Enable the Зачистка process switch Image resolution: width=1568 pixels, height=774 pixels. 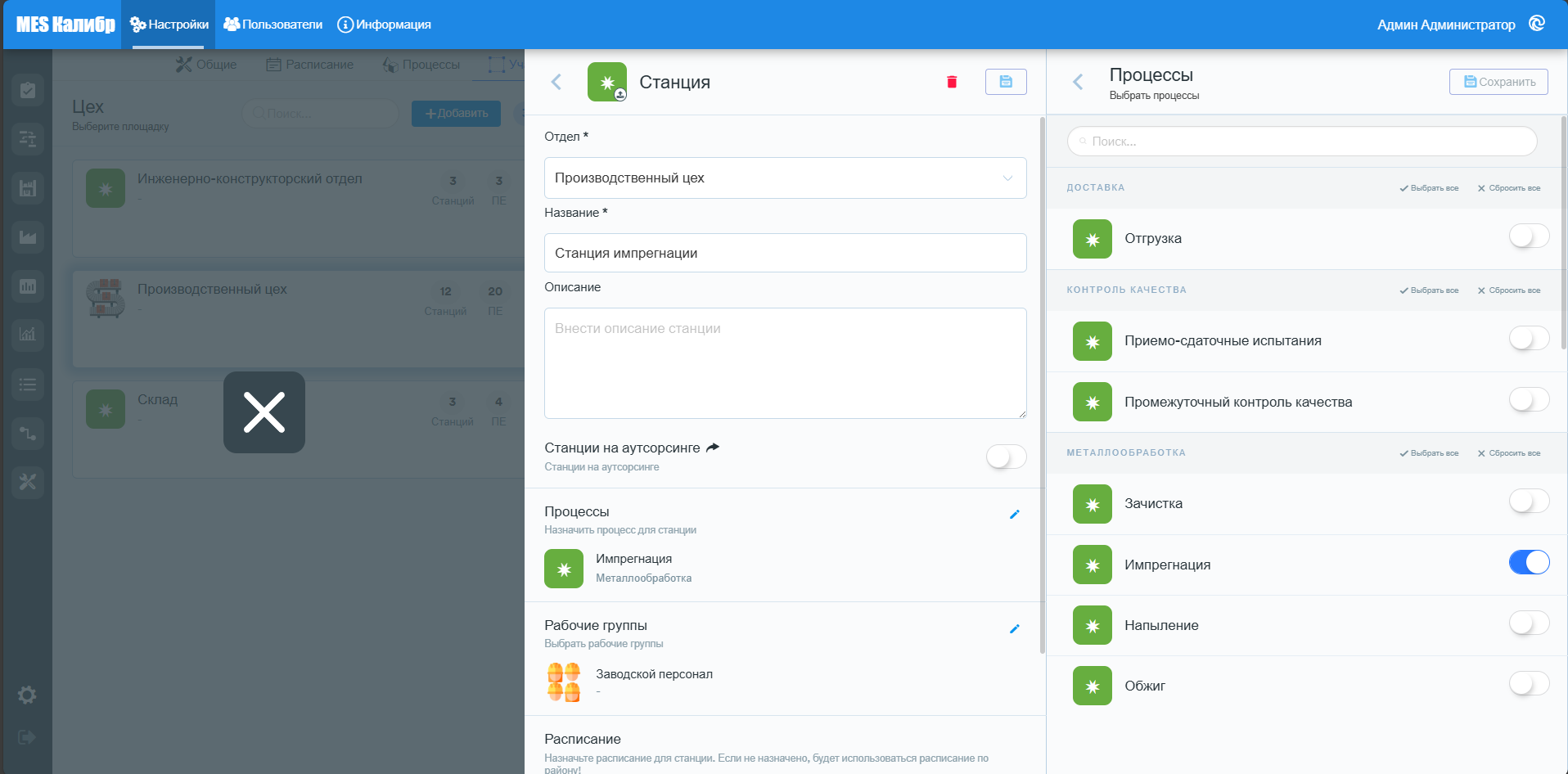point(1529,501)
